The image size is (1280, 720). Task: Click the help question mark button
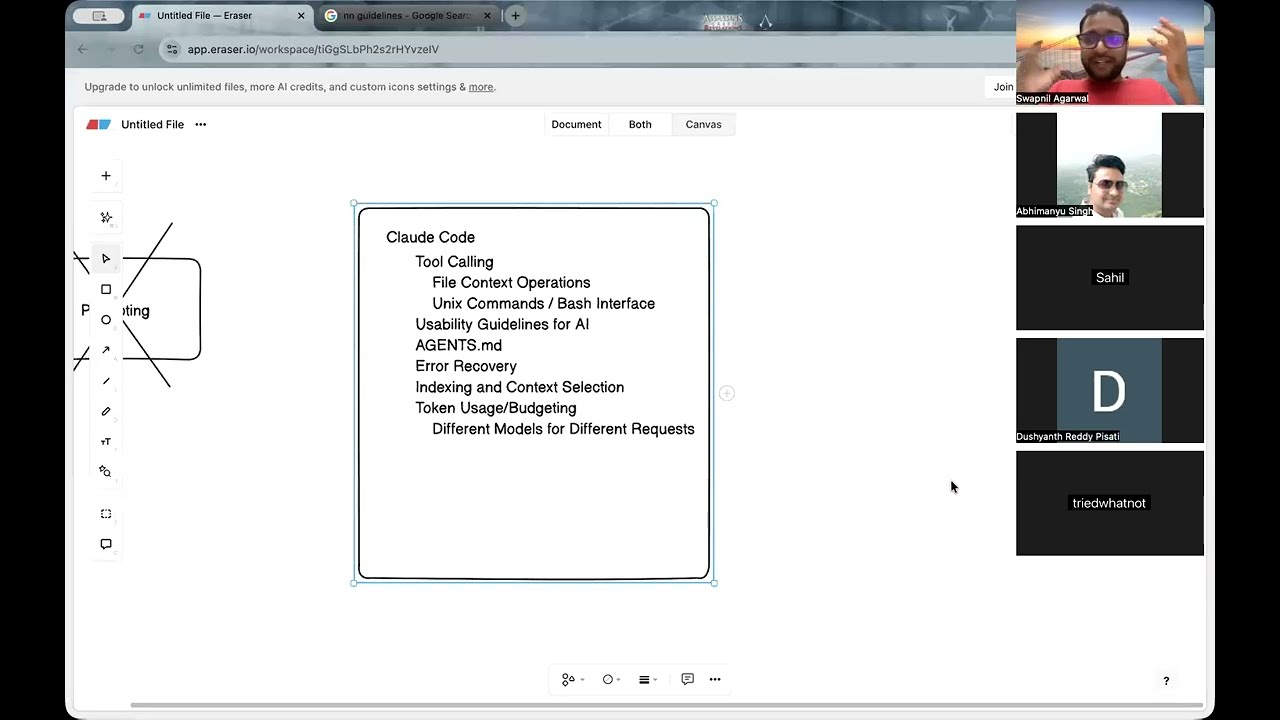pyautogui.click(x=1166, y=681)
